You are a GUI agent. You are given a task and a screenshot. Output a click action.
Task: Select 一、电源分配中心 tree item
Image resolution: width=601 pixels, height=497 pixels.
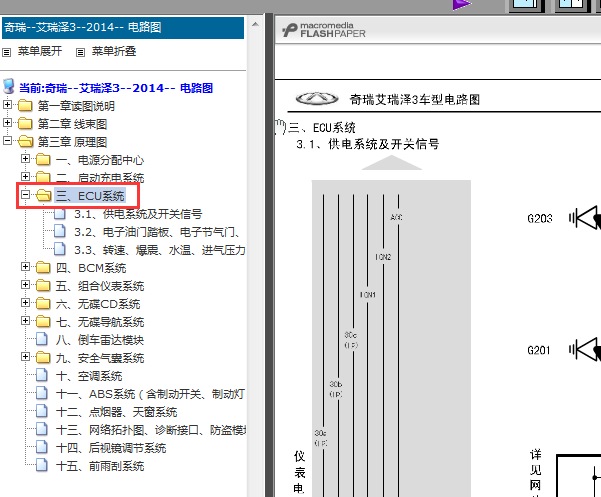pyautogui.click(x=100, y=160)
